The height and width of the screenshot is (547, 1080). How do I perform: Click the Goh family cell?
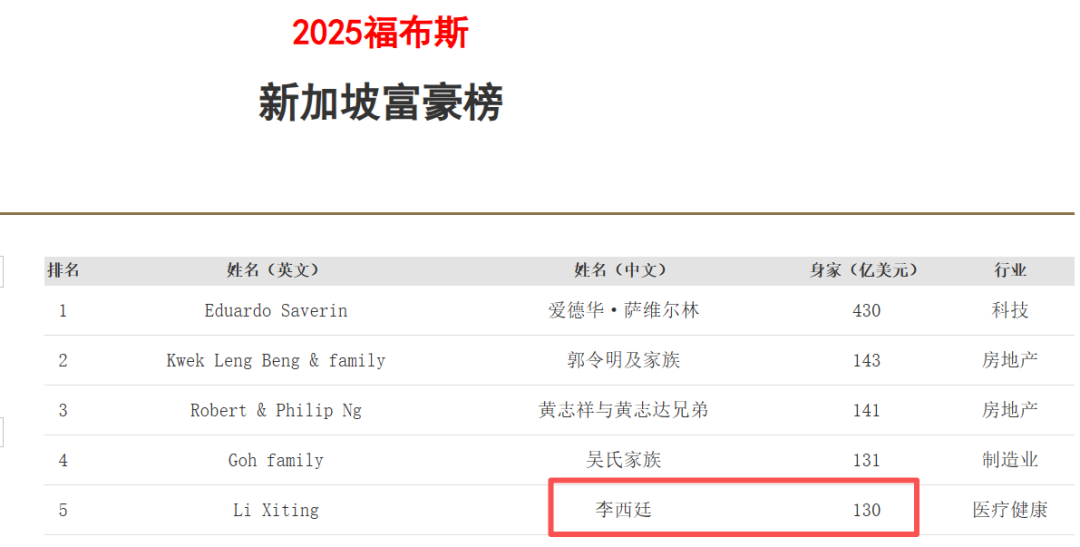click(275, 461)
